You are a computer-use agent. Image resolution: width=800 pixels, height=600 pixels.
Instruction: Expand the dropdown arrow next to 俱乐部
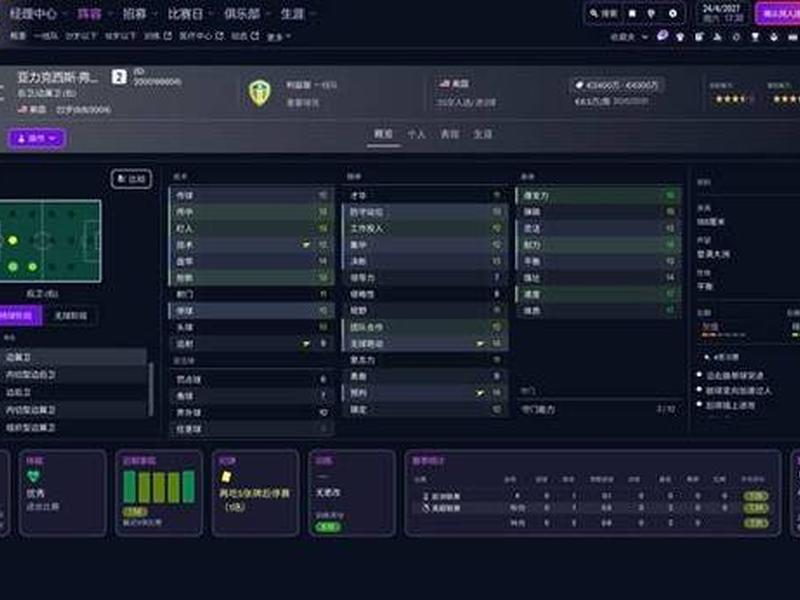pyautogui.click(x=268, y=14)
